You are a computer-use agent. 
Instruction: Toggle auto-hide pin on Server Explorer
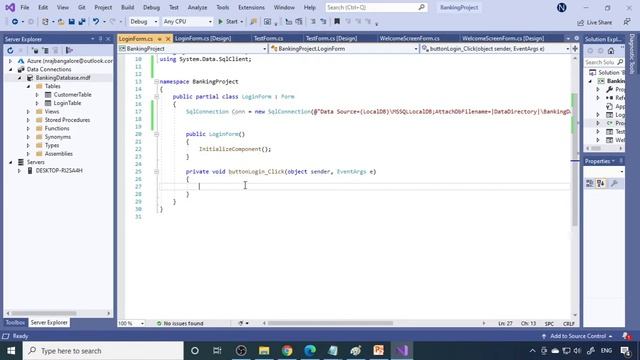[100, 39]
